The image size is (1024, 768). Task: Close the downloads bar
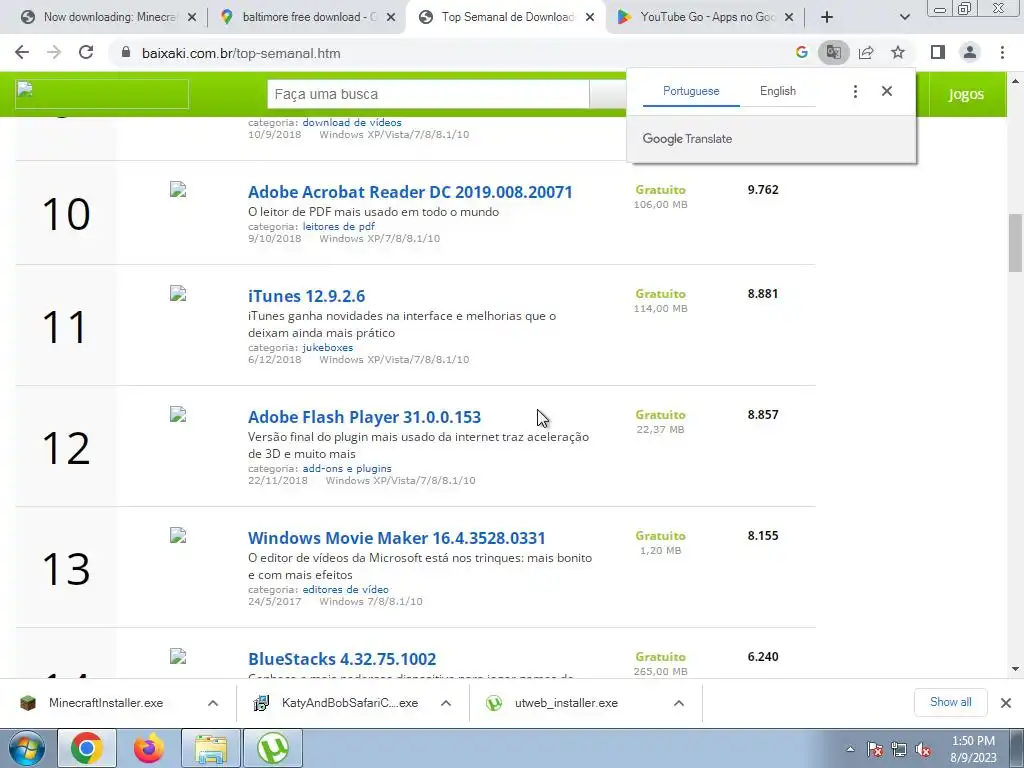pos(1006,703)
